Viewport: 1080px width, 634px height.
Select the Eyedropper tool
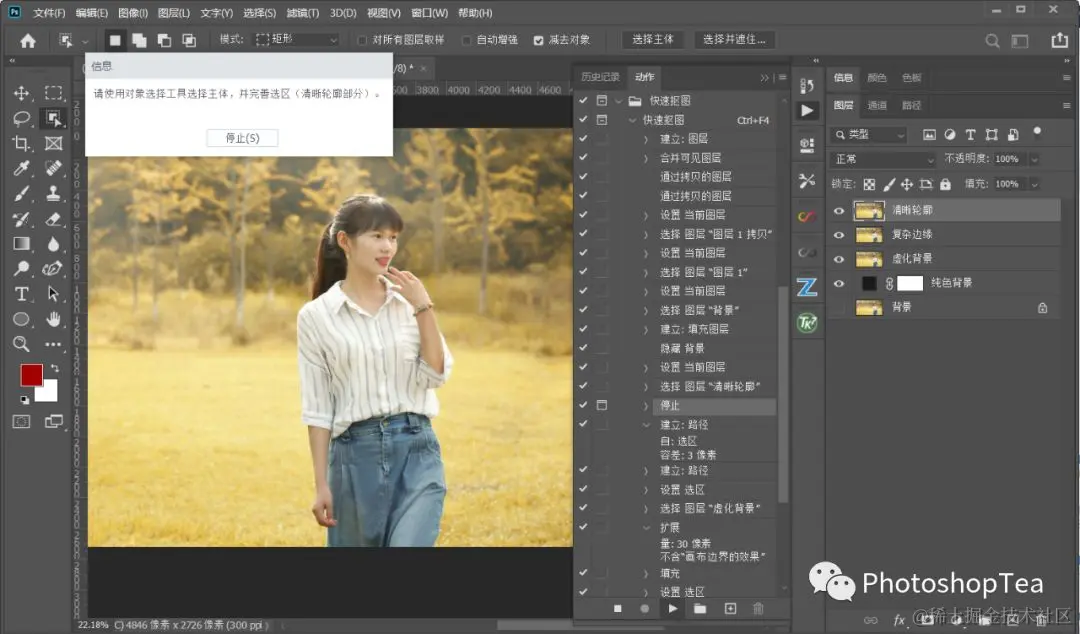pos(21,168)
